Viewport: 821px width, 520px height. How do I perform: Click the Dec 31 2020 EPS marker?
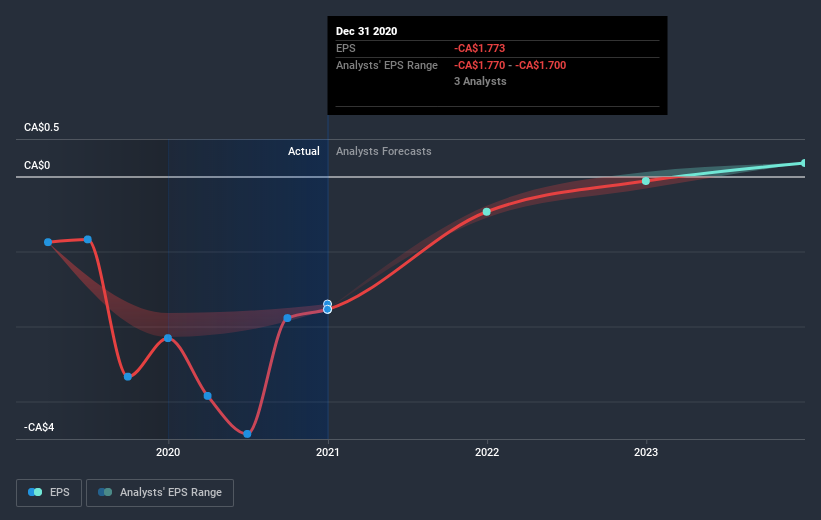click(327, 309)
